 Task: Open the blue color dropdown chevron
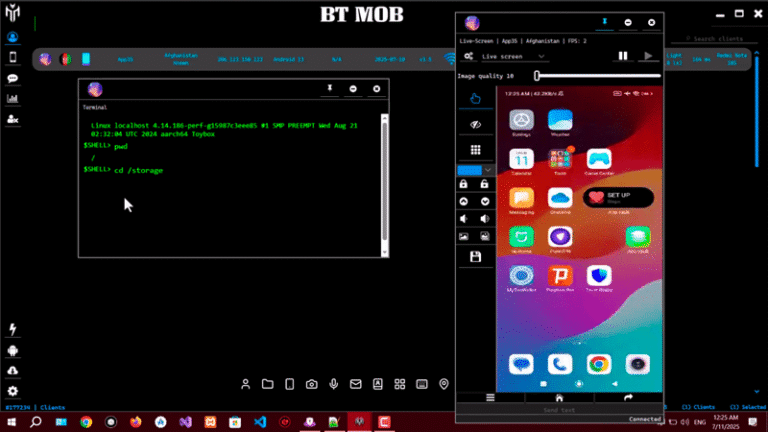(x=487, y=170)
